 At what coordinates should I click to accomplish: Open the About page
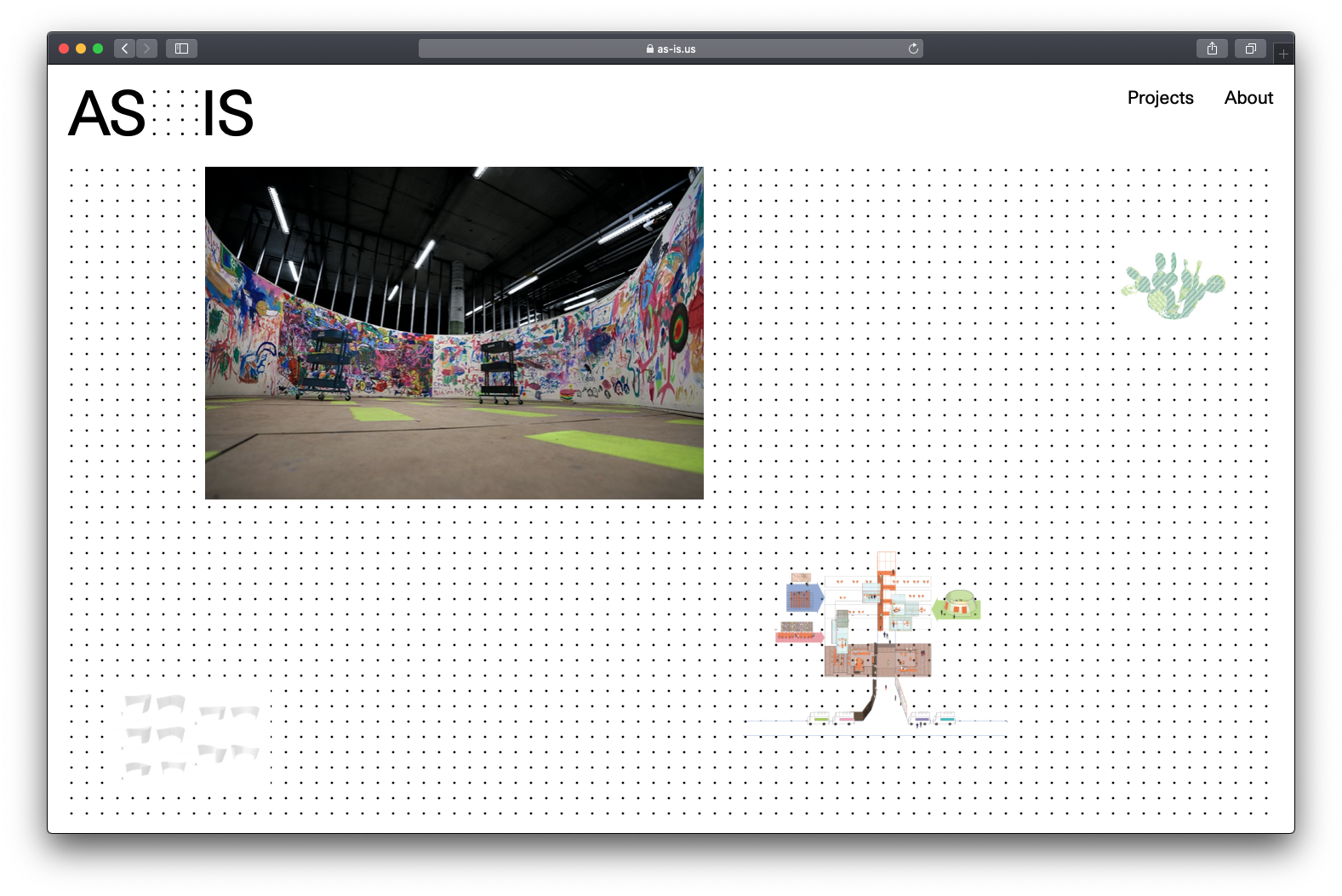pyautogui.click(x=1248, y=98)
